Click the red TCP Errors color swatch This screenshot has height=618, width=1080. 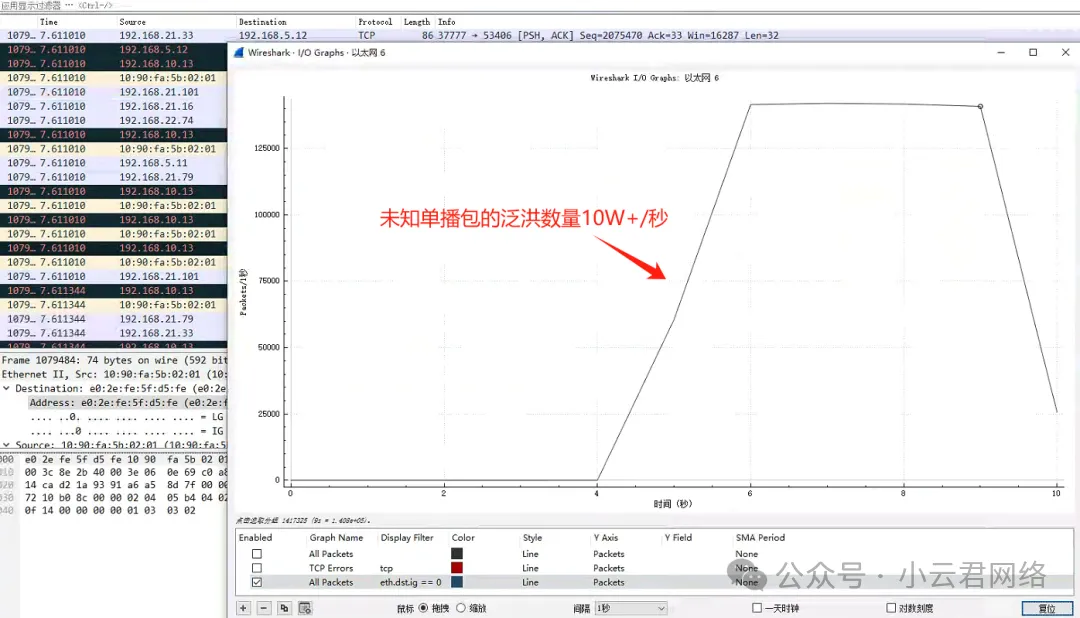click(x=457, y=568)
